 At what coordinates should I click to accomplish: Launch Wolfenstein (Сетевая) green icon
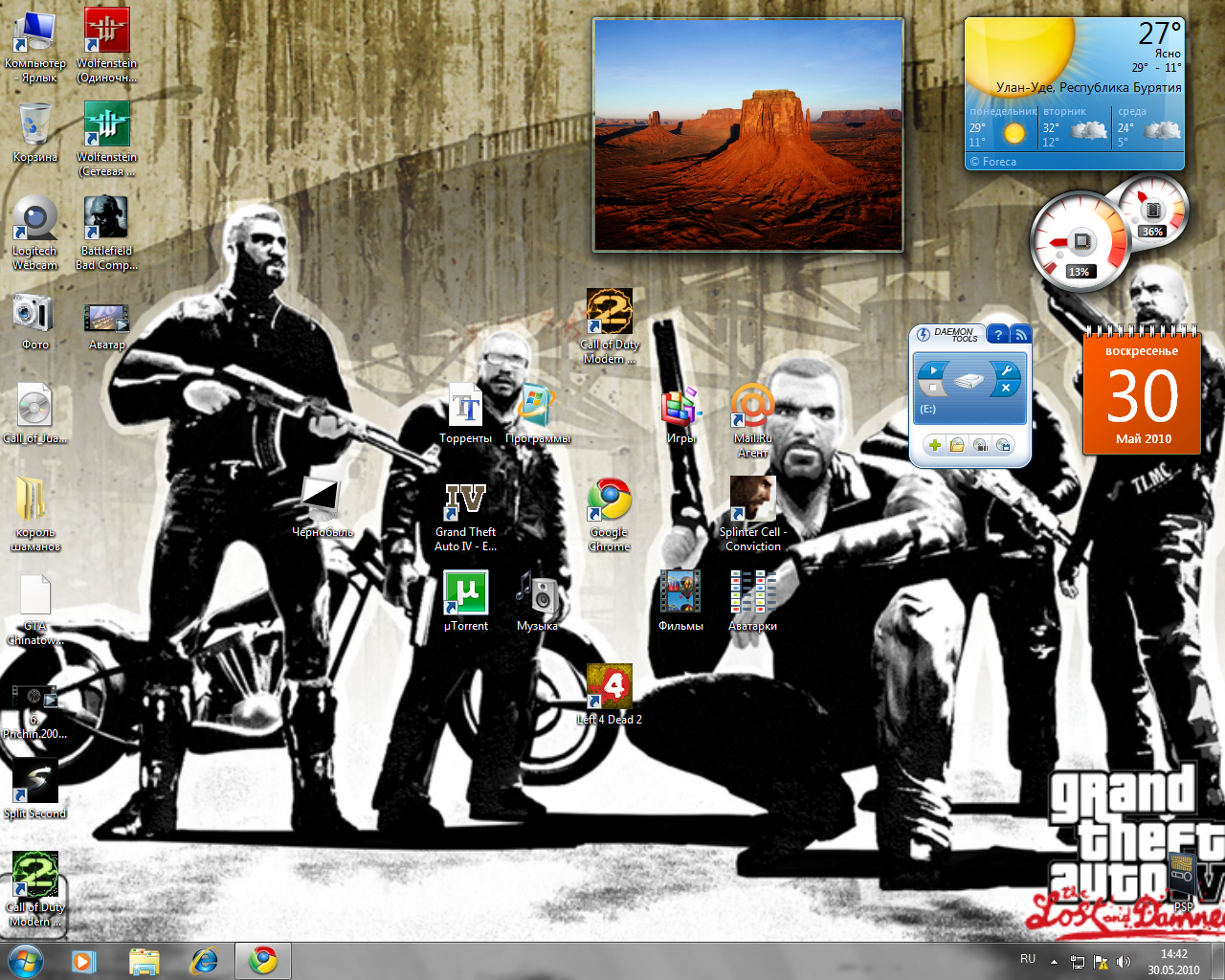point(107,139)
